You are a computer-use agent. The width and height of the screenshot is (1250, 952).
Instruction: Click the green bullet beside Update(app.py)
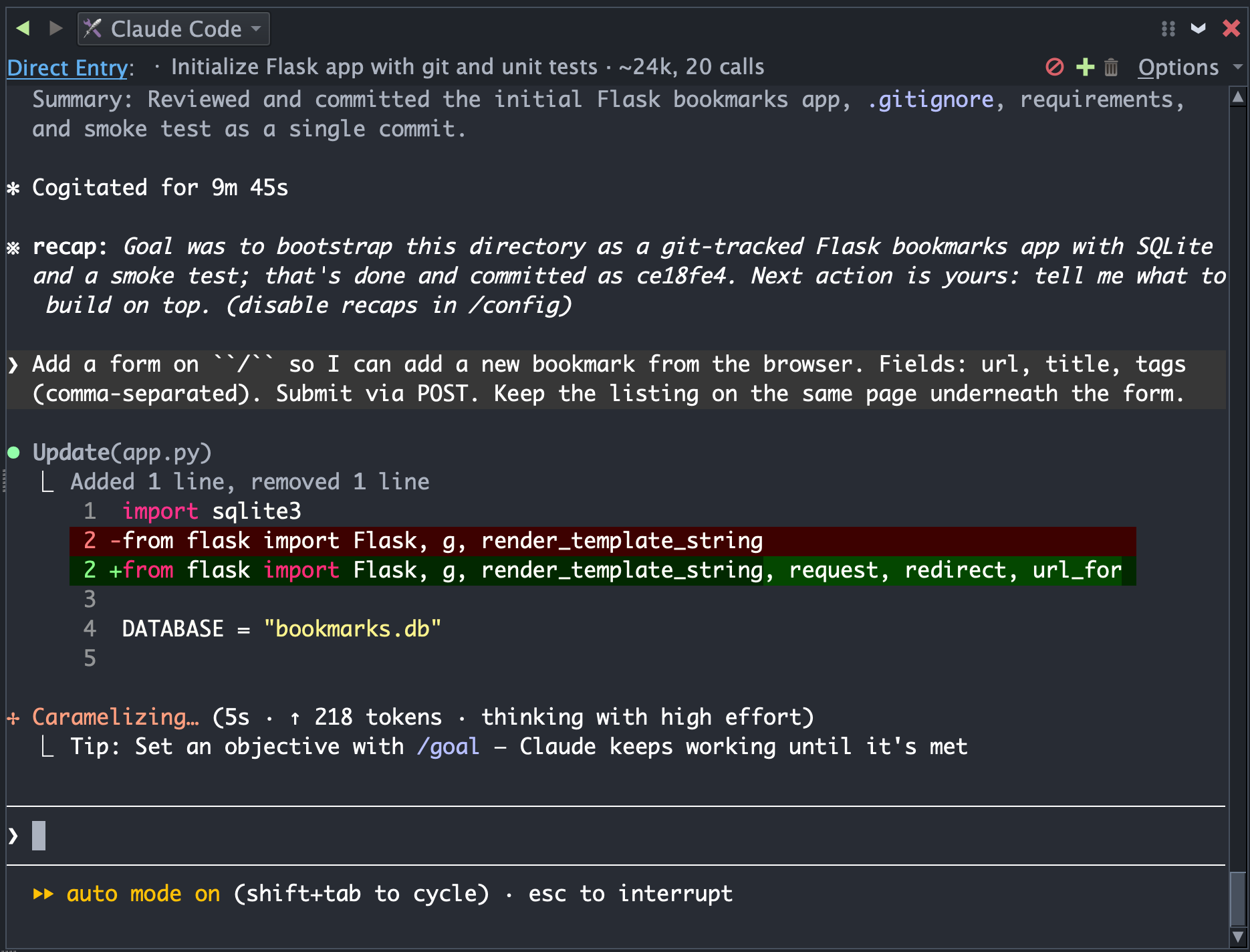coord(13,453)
